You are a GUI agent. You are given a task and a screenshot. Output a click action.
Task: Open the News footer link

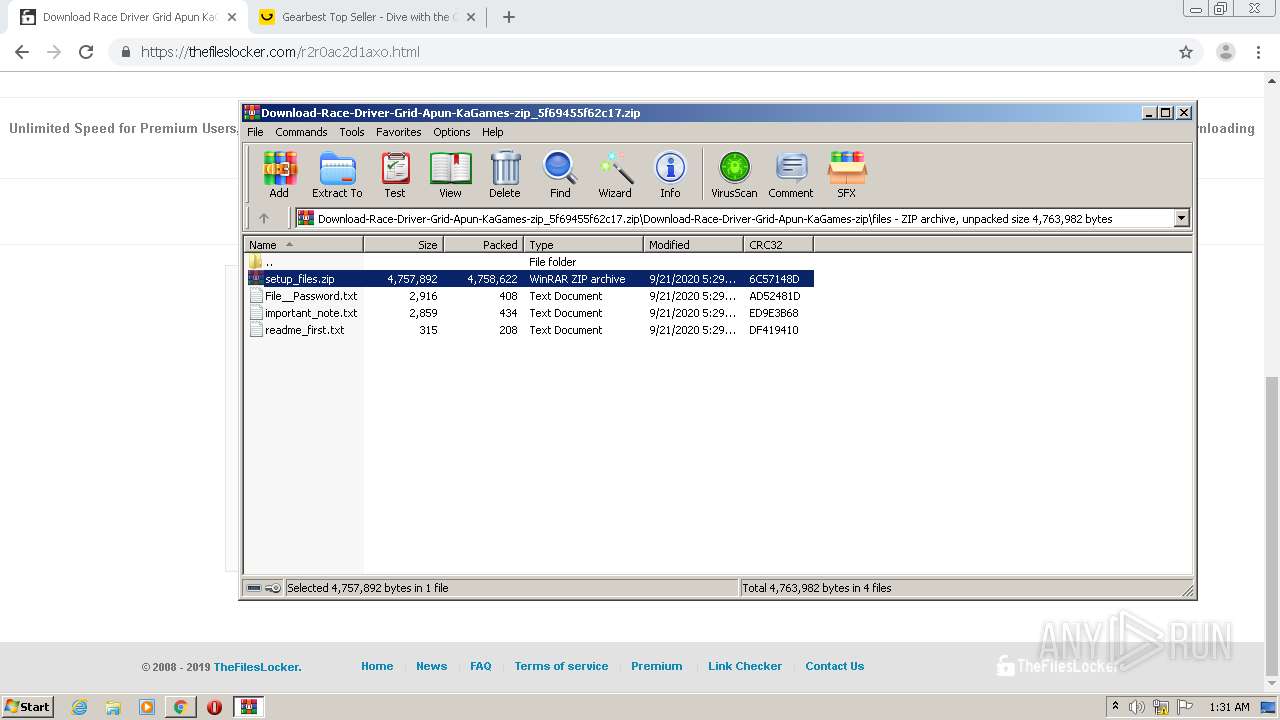(432, 666)
